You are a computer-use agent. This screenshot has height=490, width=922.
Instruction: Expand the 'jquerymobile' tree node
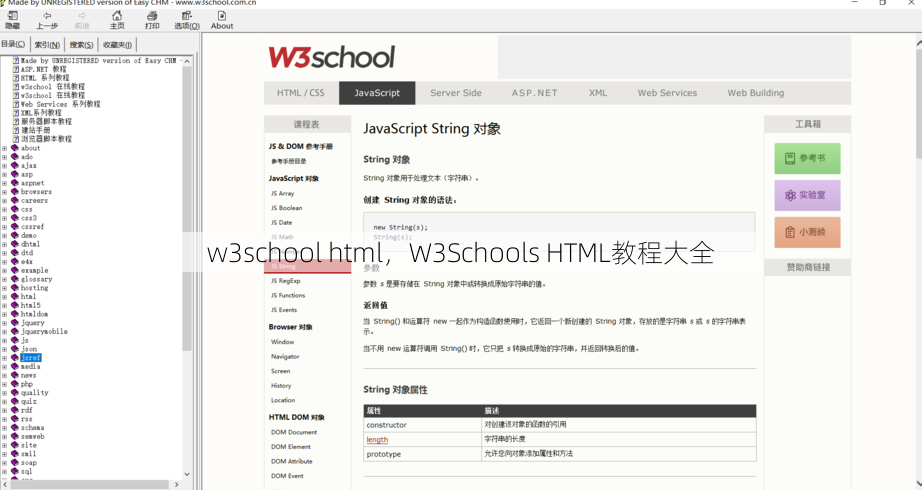pyautogui.click(x=4, y=332)
